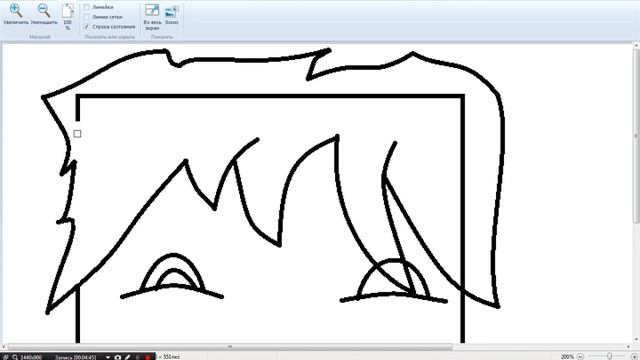Open Во весь экран (full screen) view
Image resolution: width=640 pixels, height=360 pixels.
[x=152, y=11]
